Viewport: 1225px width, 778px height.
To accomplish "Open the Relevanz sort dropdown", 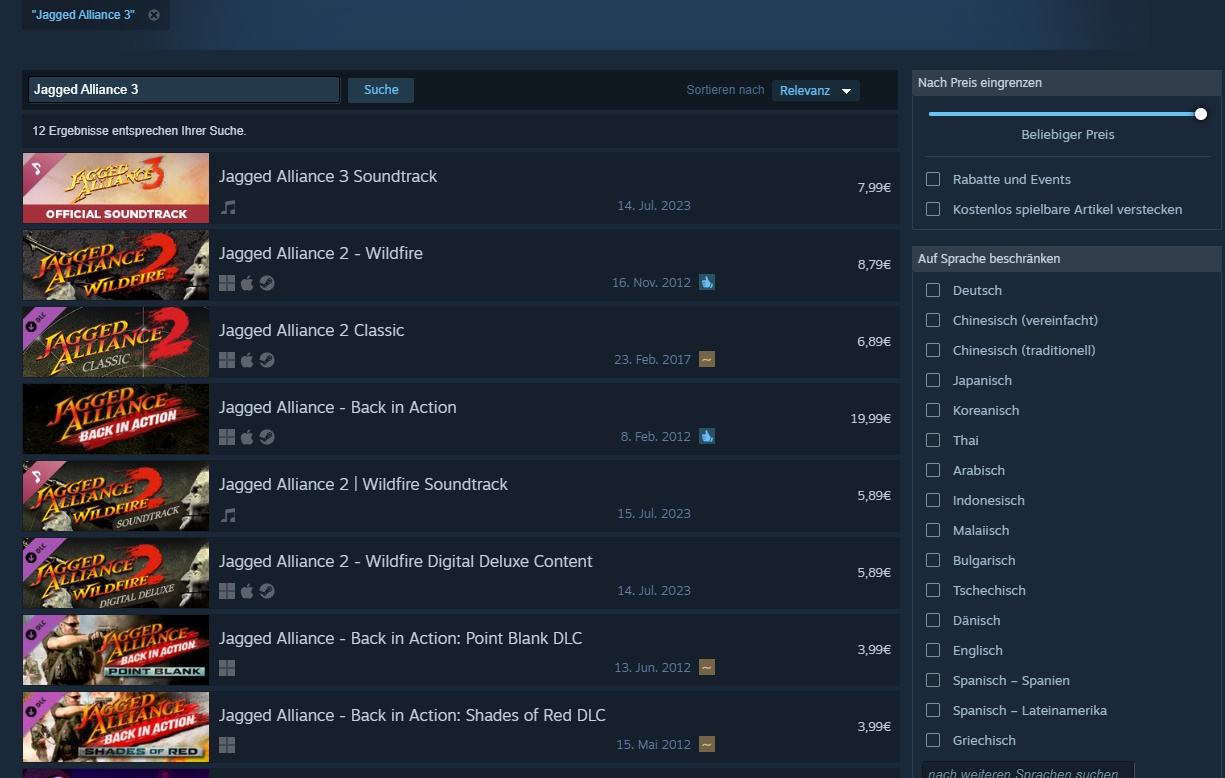I will click(x=816, y=90).
